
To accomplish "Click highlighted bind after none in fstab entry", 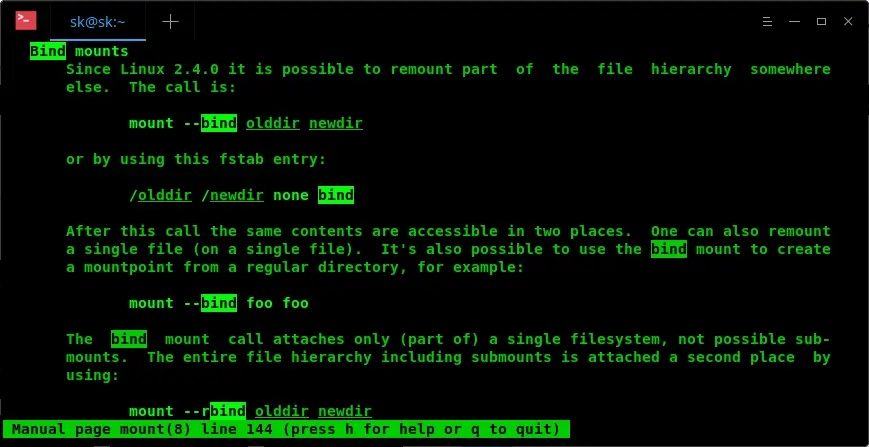I will (x=336, y=195).
